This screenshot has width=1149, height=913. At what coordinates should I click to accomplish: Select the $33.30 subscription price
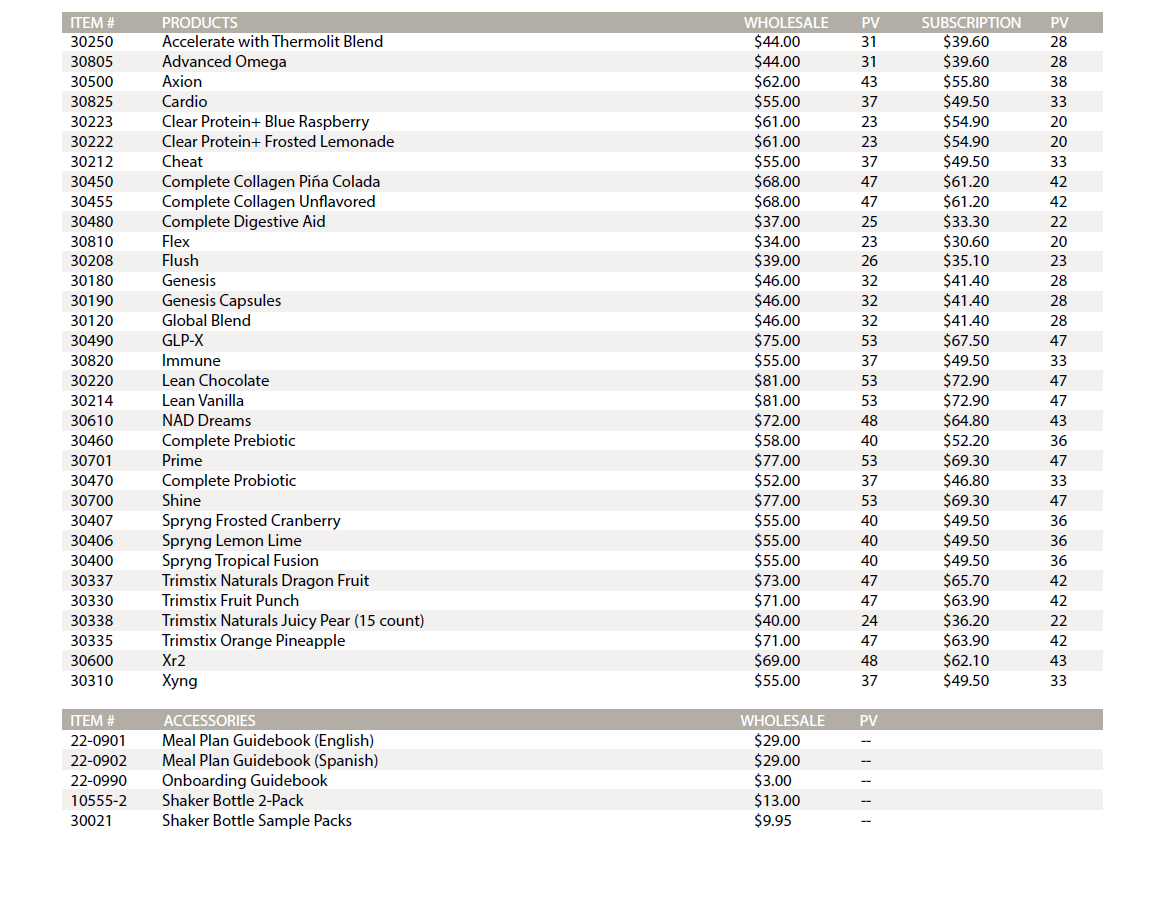pyautogui.click(x=966, y=221)
